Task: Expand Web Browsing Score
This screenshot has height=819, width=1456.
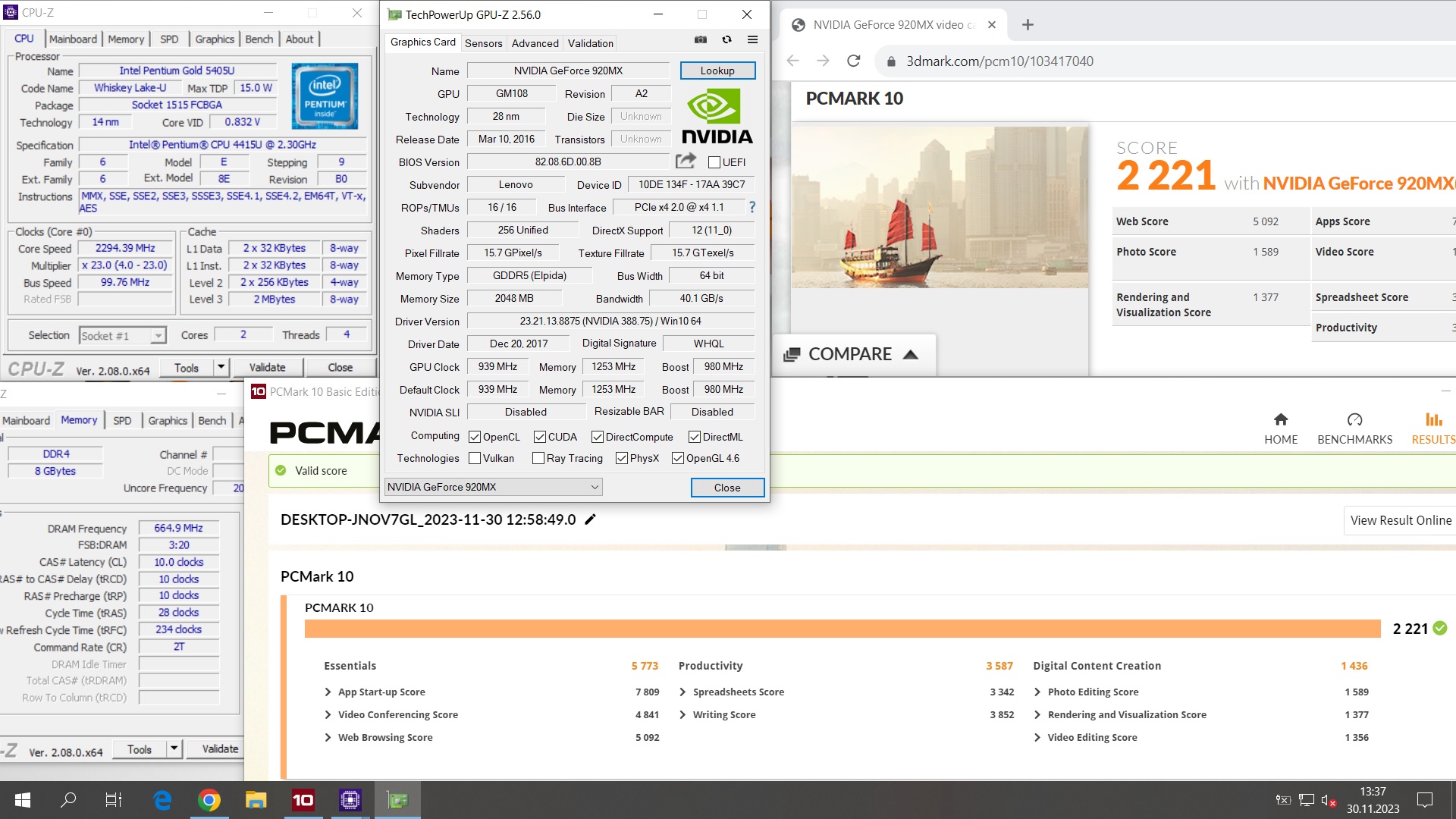Action: 328,737
